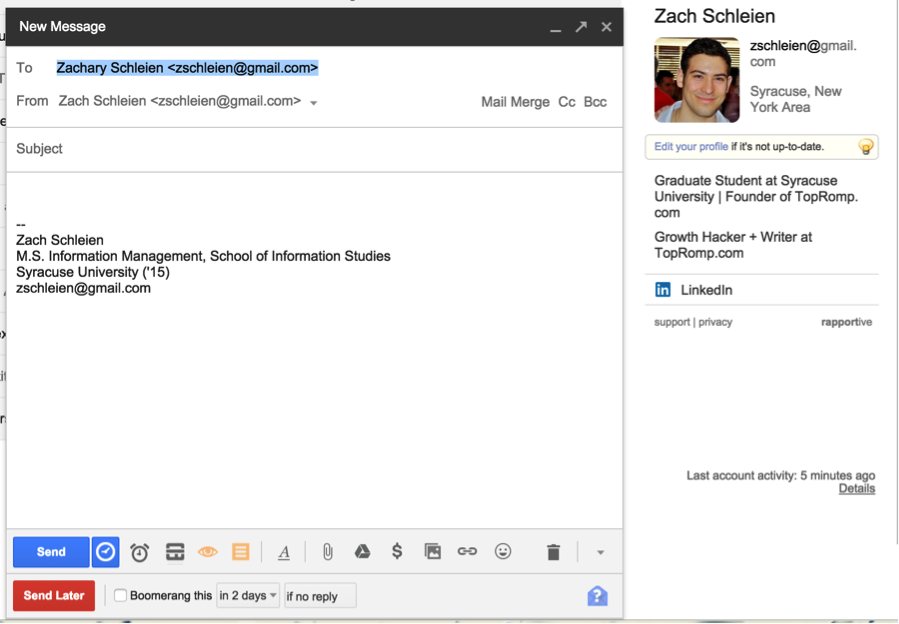Click the 'Growth Hacker + Writer' text
This screenshot has width=899, height=624.
coord(733,245)
